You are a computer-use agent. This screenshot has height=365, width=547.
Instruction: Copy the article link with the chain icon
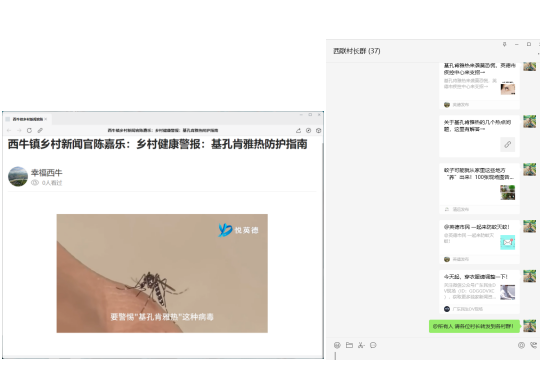click(40, 130)
